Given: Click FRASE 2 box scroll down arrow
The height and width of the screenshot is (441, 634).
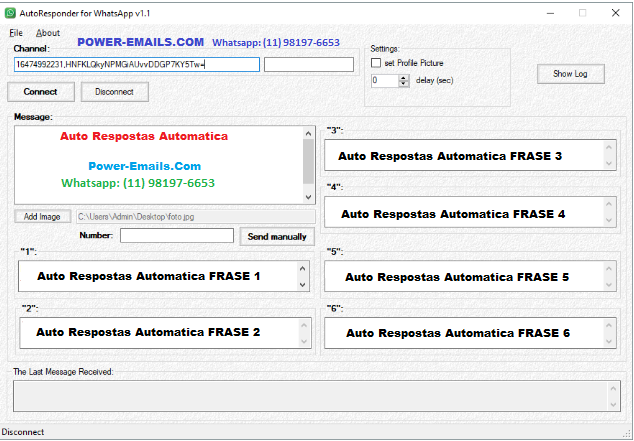Looking at the screenshot, I should 304,341.
